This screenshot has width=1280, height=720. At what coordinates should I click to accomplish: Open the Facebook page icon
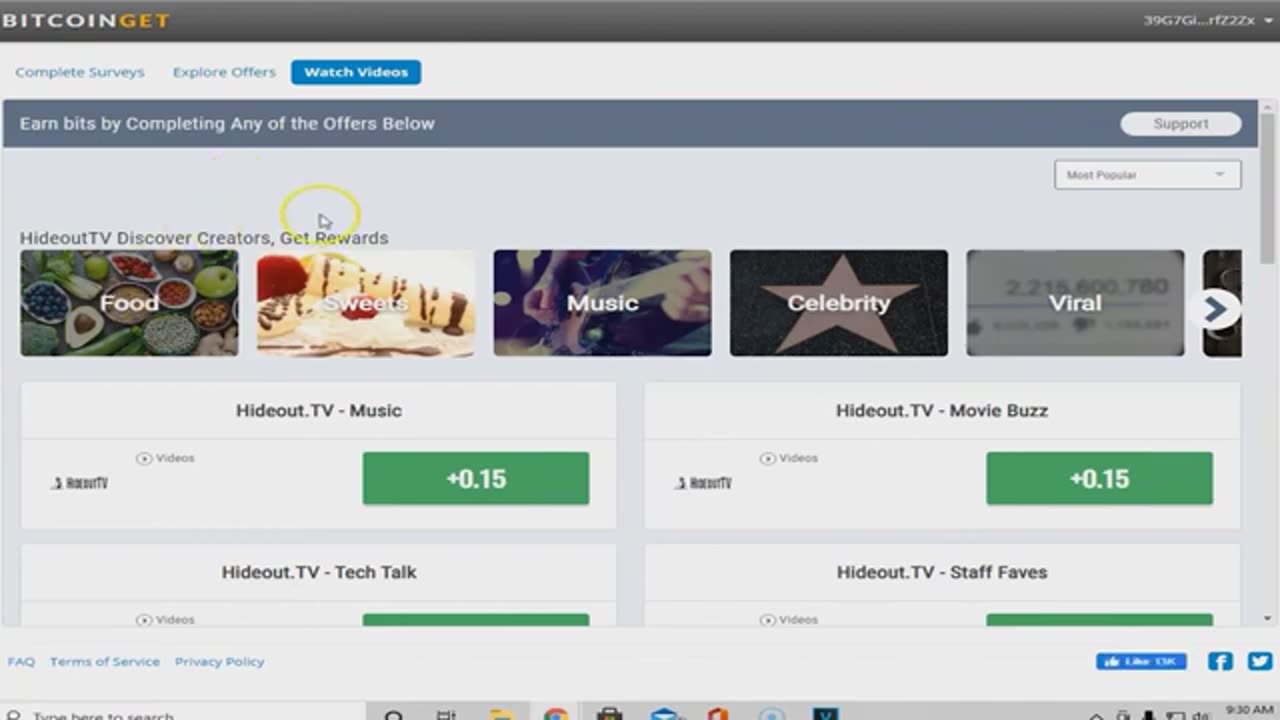click(1220, 661)
